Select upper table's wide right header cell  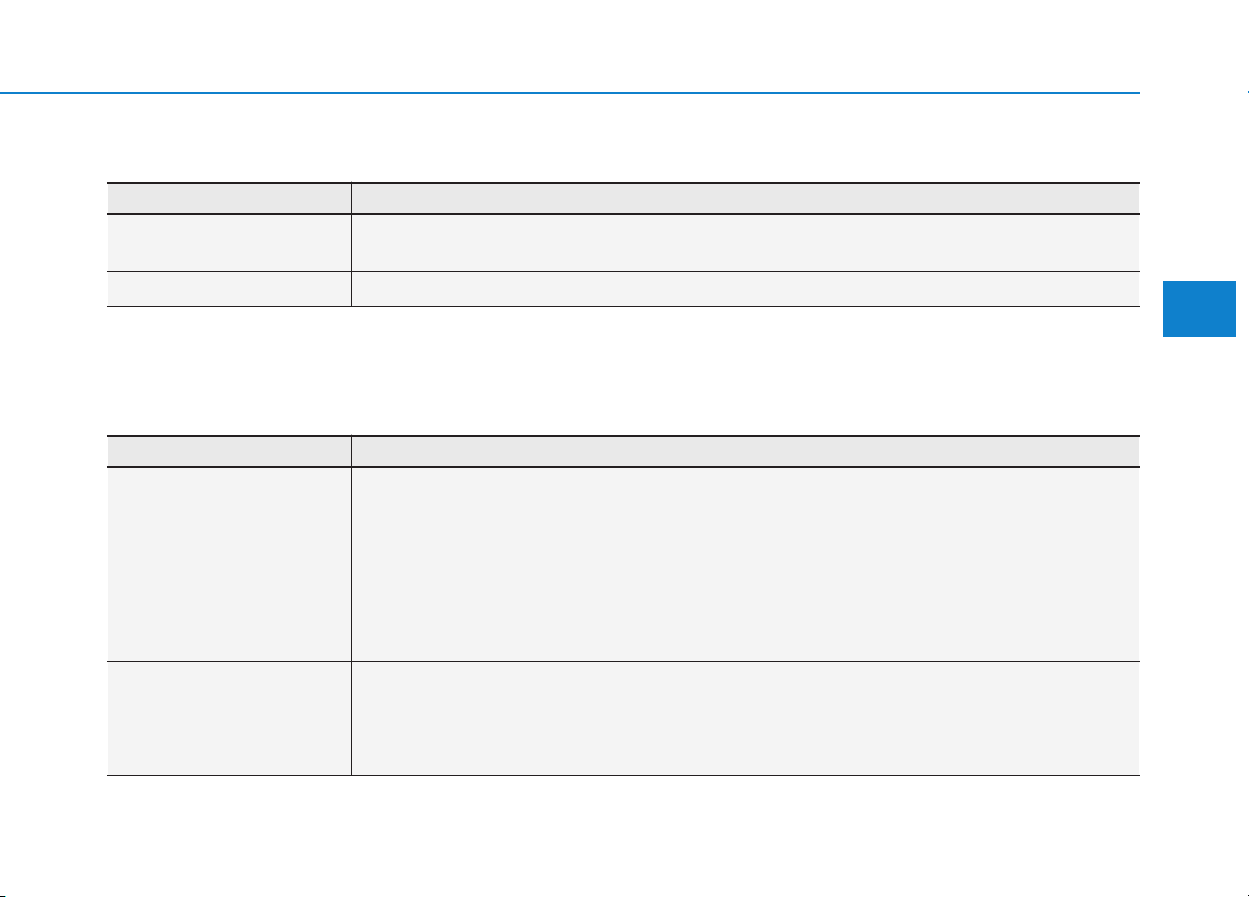746,198
